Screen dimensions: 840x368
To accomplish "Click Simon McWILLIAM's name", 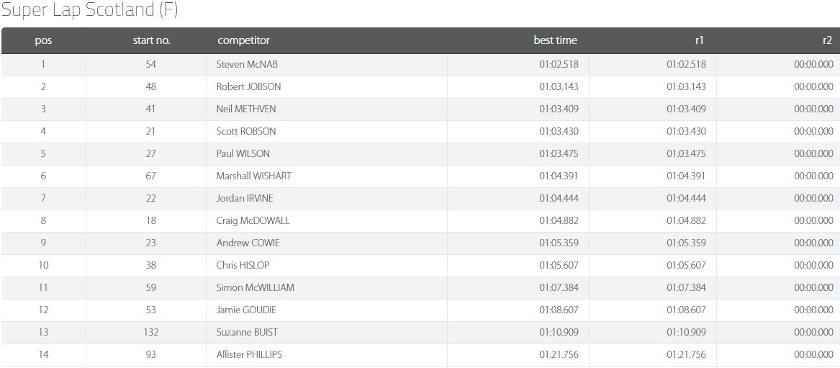I will point(255,288).
